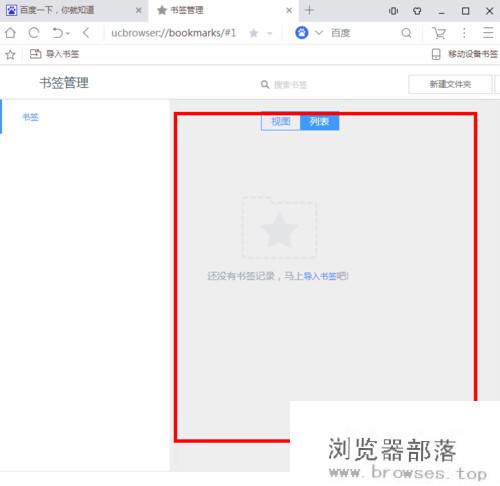Click the undo closed tab icon
Image resolution: width=500 pixels, height=486 pixels.
coord(58,33)
